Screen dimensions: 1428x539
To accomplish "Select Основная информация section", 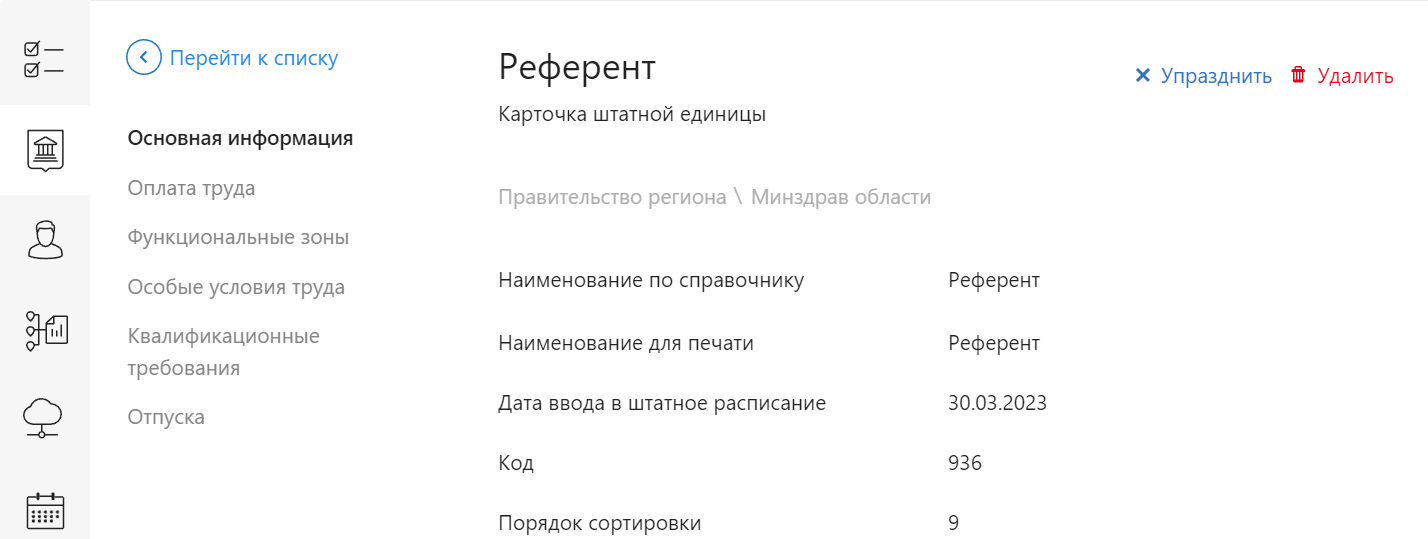I will 240,138.
